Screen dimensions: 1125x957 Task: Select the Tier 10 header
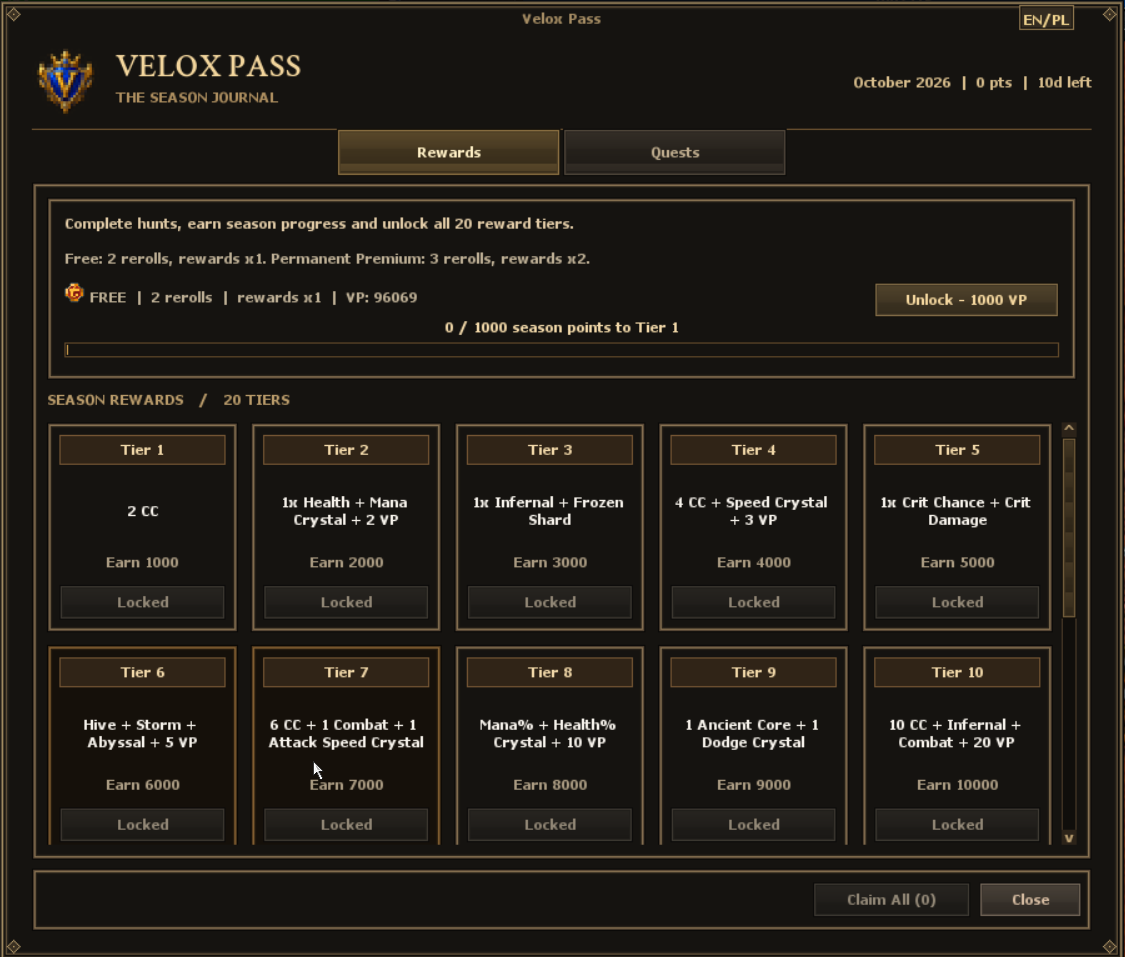[957, 672]
